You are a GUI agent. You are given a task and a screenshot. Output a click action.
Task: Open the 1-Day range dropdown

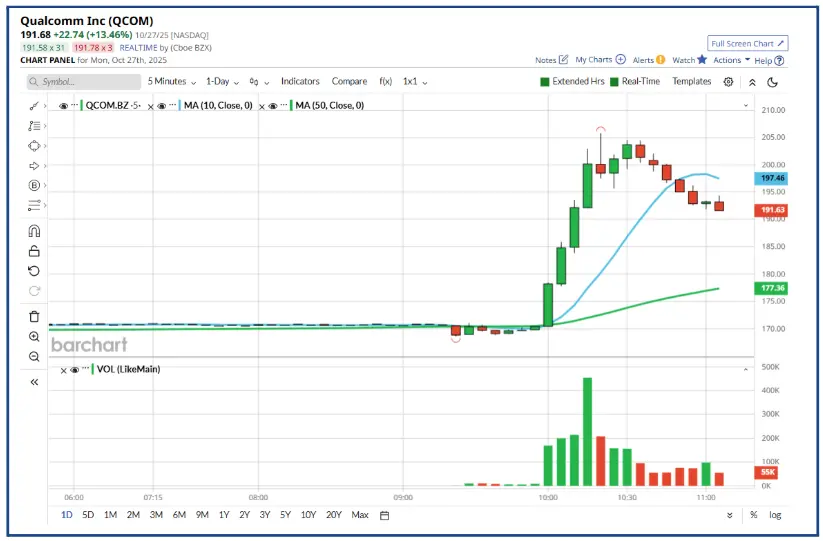pyautogui.click(x=222, y=82)
